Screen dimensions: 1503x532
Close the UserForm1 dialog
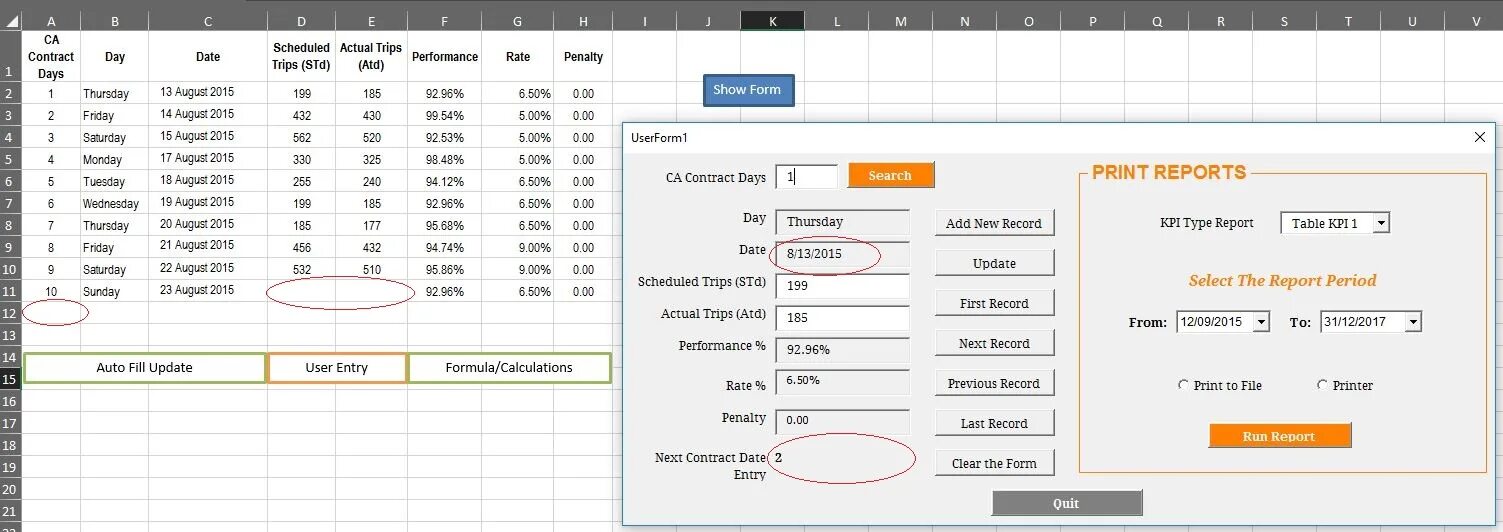1480,137
